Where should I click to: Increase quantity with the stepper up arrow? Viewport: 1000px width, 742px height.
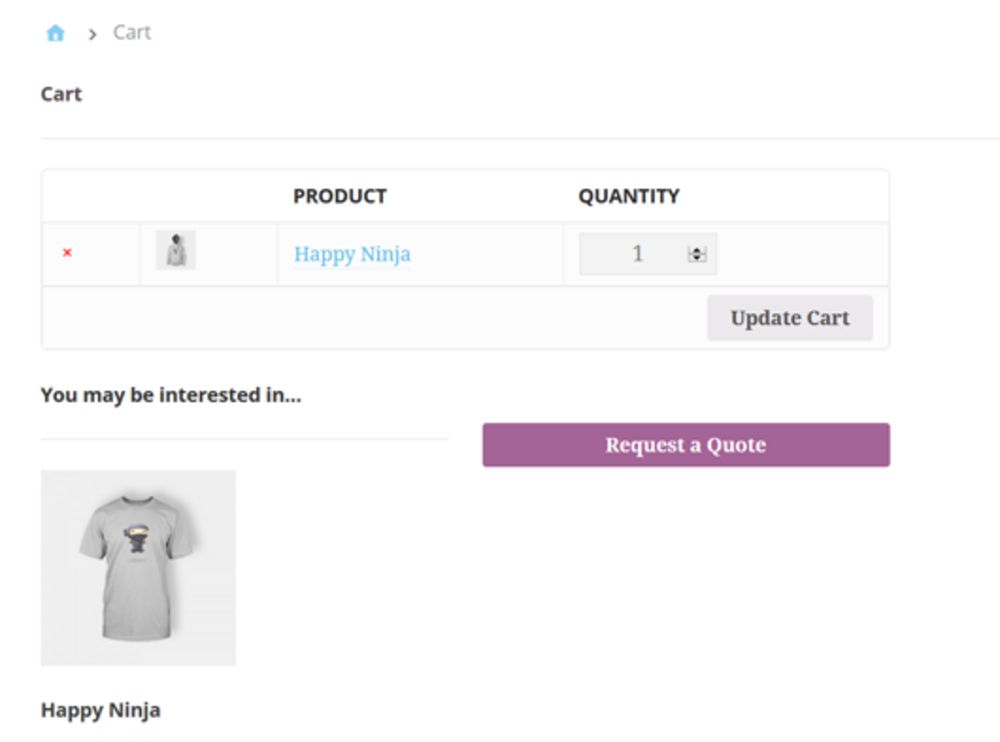(x=697, y=250)
